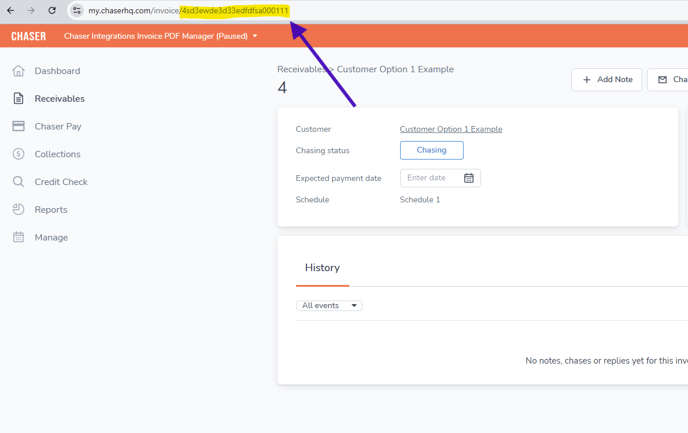Click the Add Note button
This screenshot has width=688, height=433.
click(606, 79)
